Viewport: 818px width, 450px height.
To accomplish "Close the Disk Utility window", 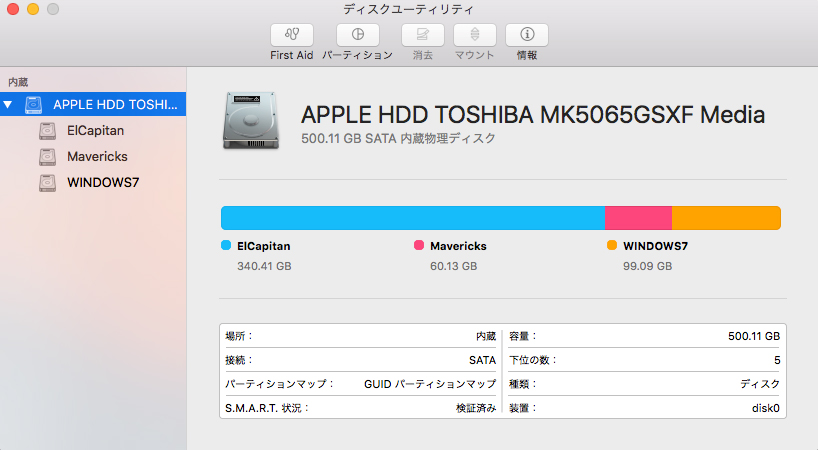I will 13,9.
